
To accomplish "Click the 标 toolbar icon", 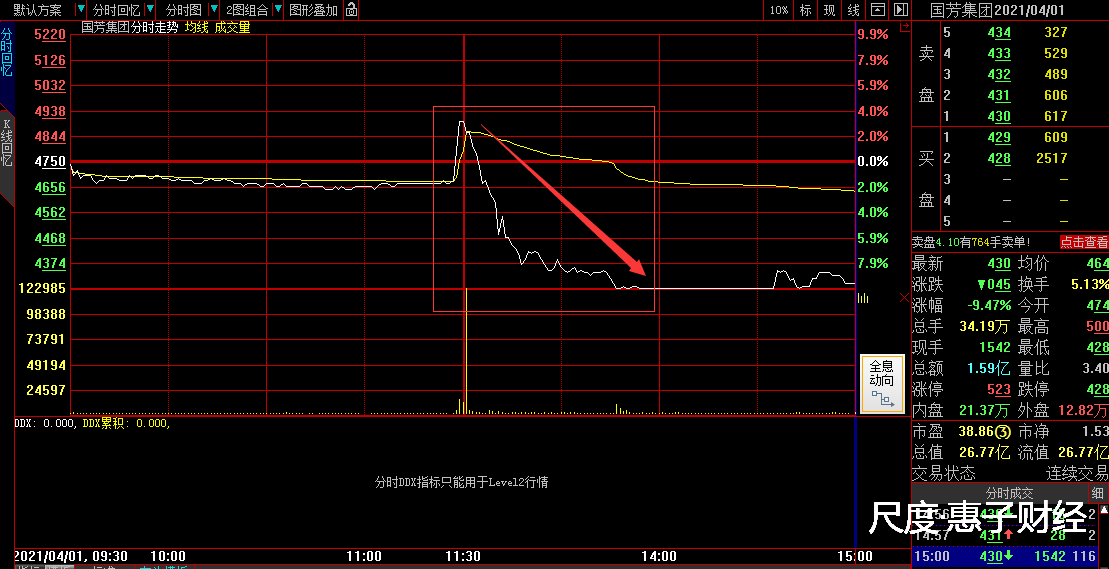I will 805,10.
